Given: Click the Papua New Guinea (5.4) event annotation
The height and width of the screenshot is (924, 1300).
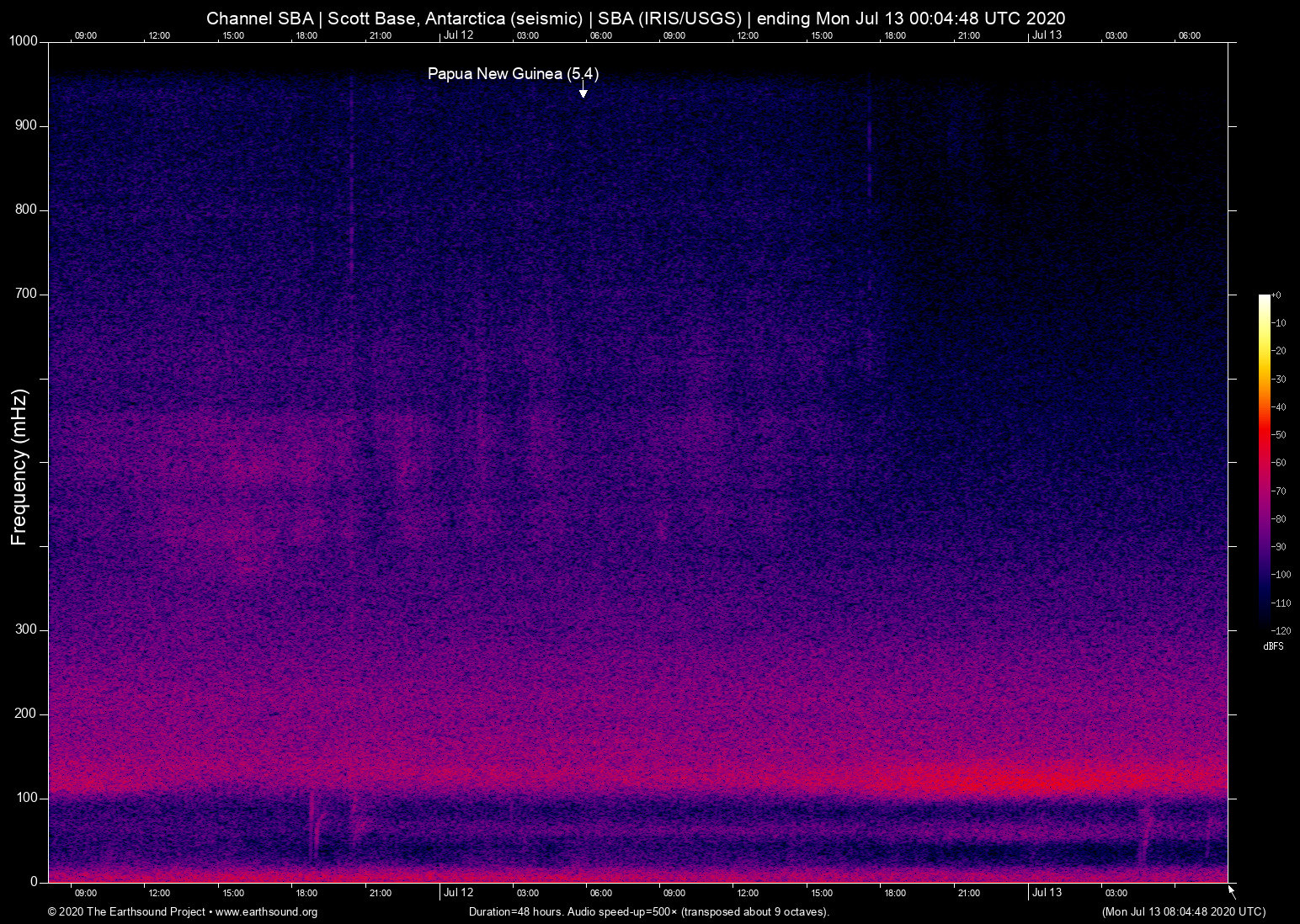Looking at the screenshot, I should (x=514, y=74).
